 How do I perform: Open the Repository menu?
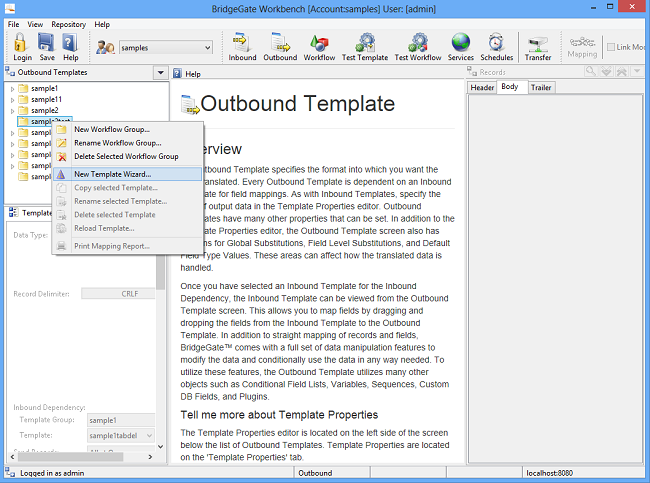click(x=68, y=24)
